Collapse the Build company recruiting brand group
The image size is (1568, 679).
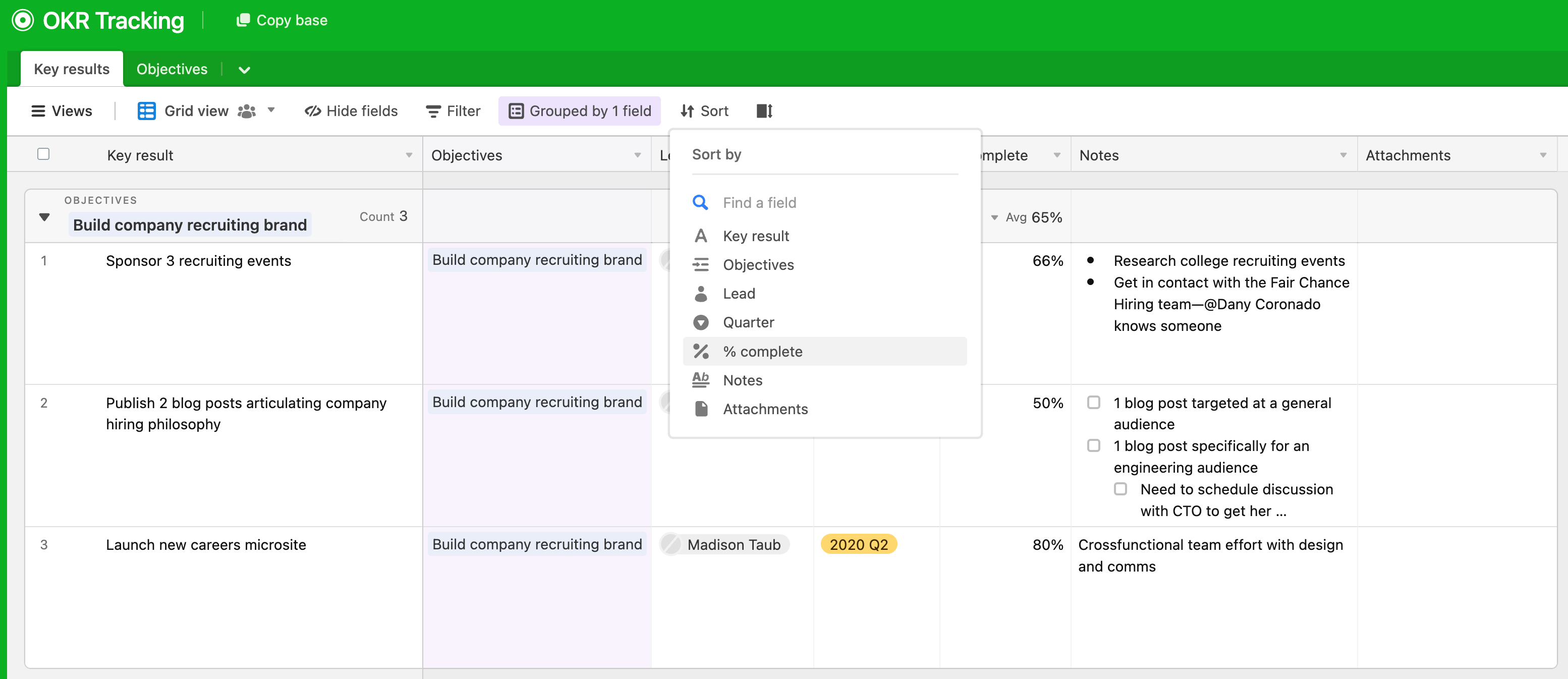44,217
